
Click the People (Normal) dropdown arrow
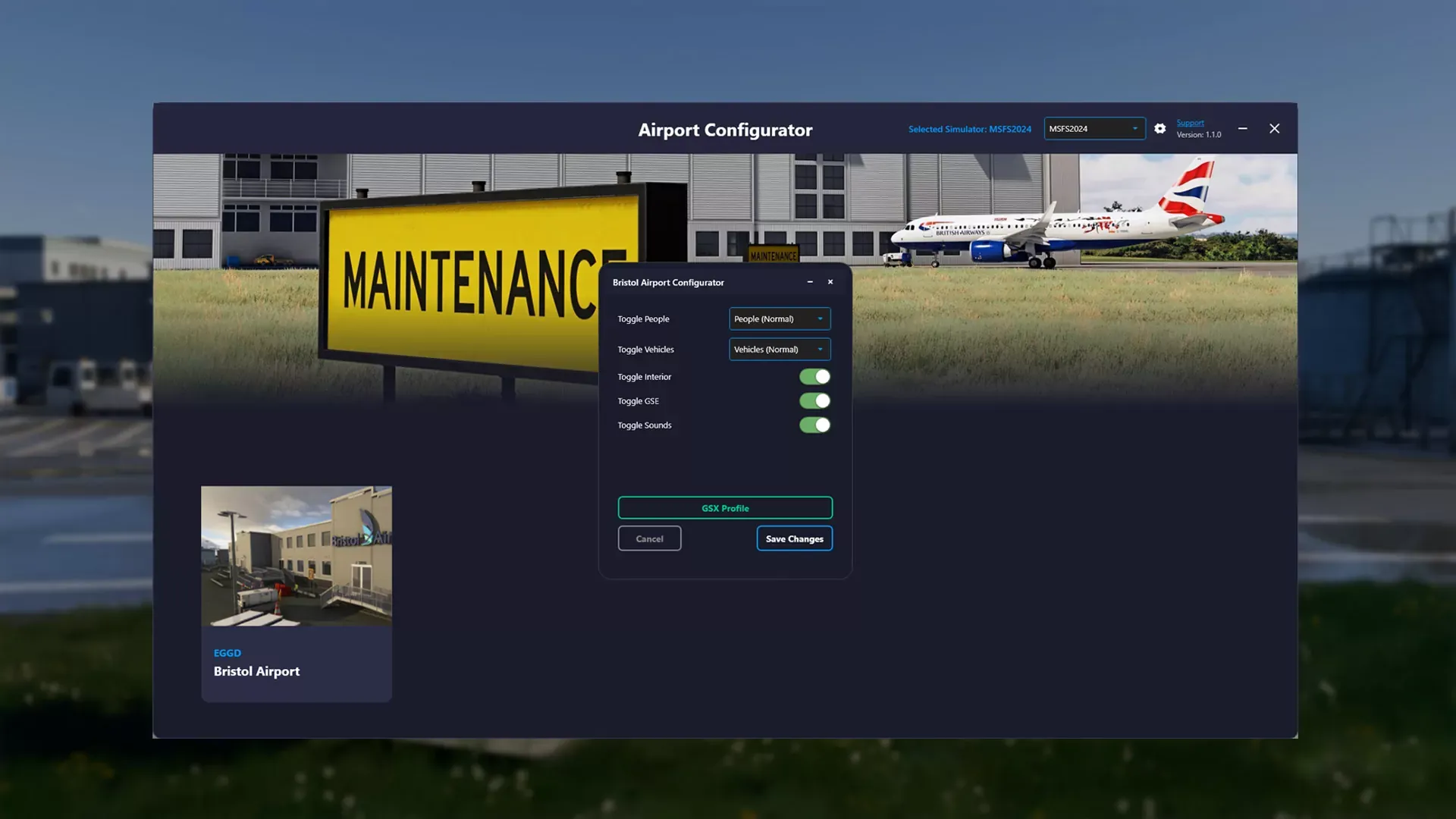(820, 319)
